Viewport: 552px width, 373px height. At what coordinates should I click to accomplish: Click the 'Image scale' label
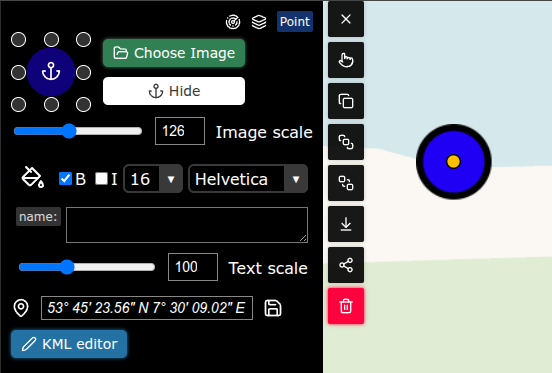point(264,132)
